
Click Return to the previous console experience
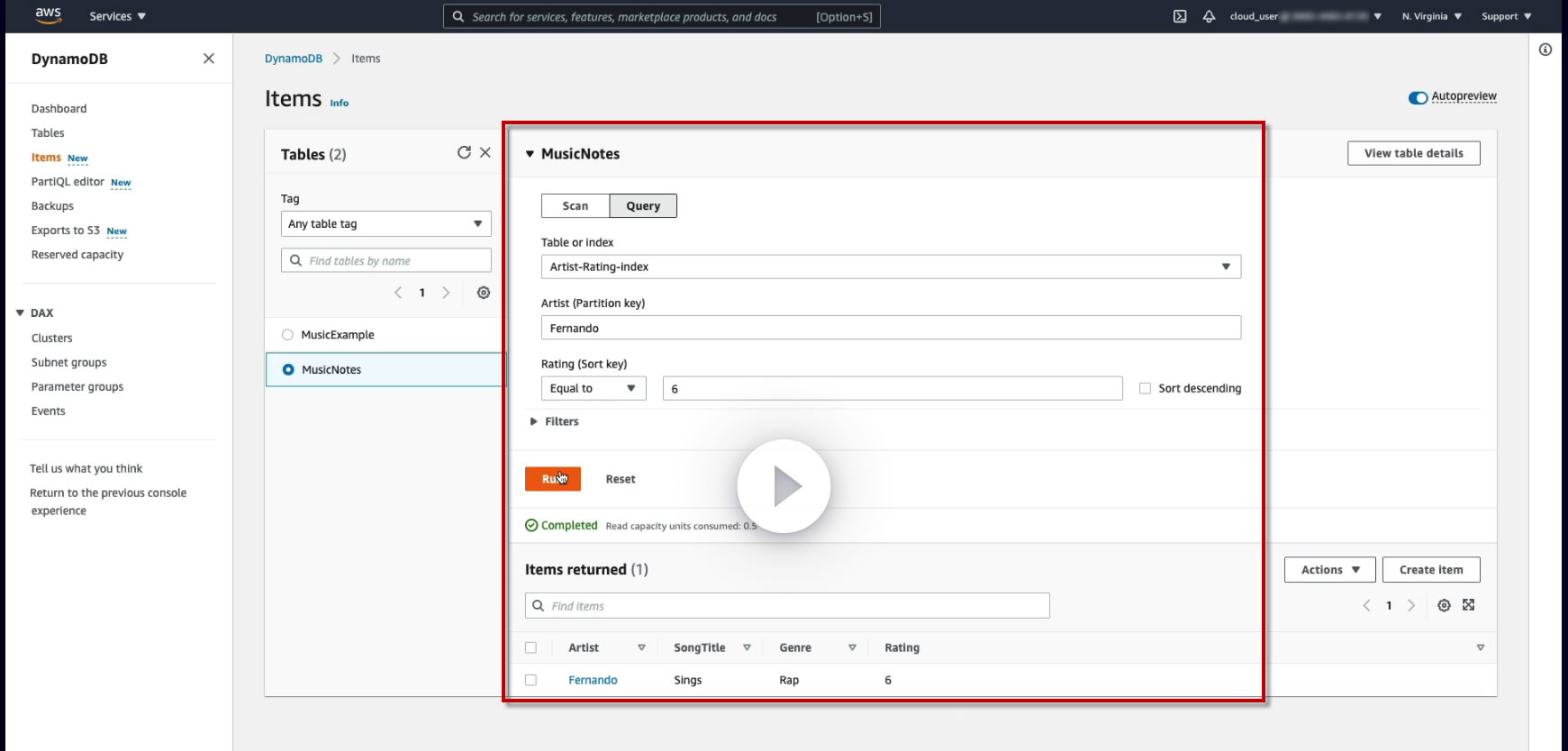tap(108, 502)
